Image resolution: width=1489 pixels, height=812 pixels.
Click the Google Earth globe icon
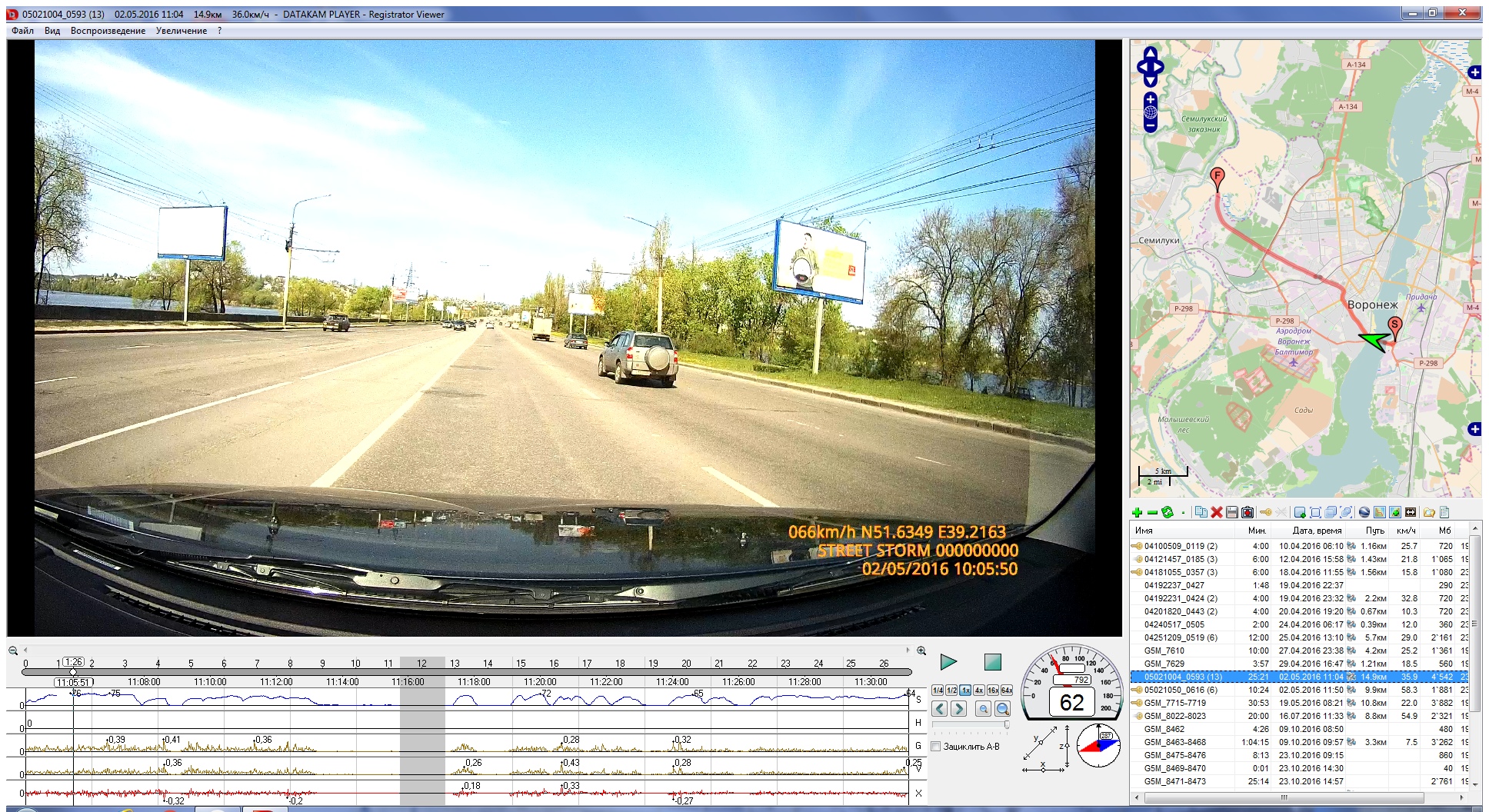[1364, 513]
